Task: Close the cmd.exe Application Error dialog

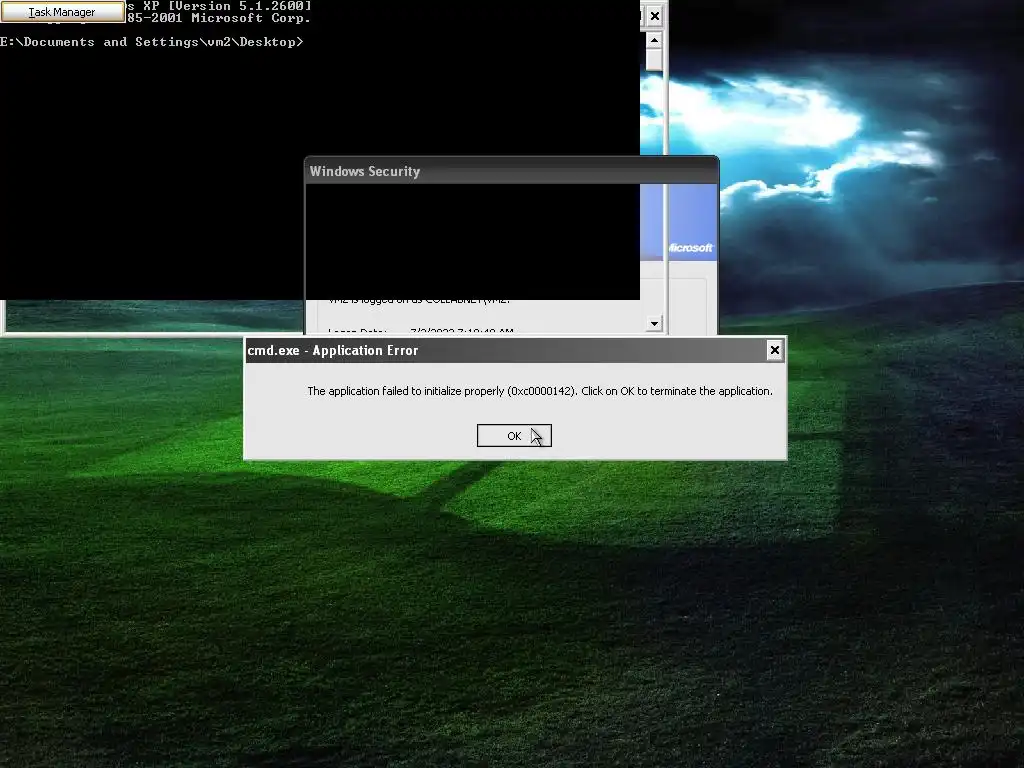Action: tap(775, 350)
